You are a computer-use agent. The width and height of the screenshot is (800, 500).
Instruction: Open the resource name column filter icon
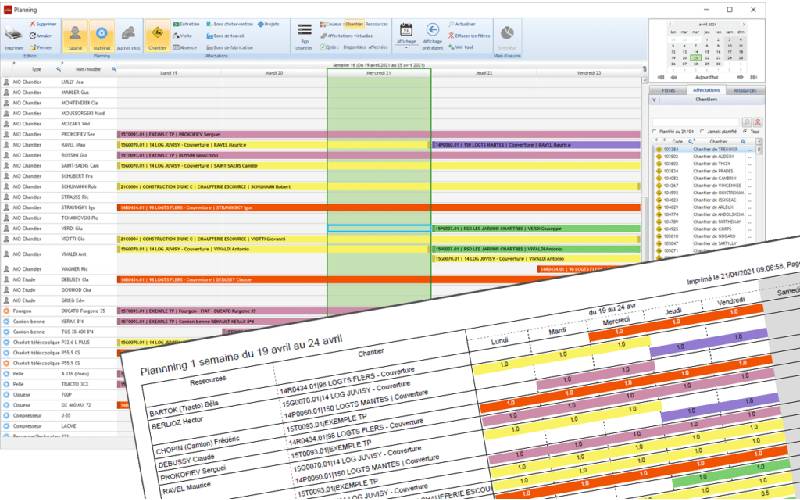pyautogui.click(x=113, y=69)
